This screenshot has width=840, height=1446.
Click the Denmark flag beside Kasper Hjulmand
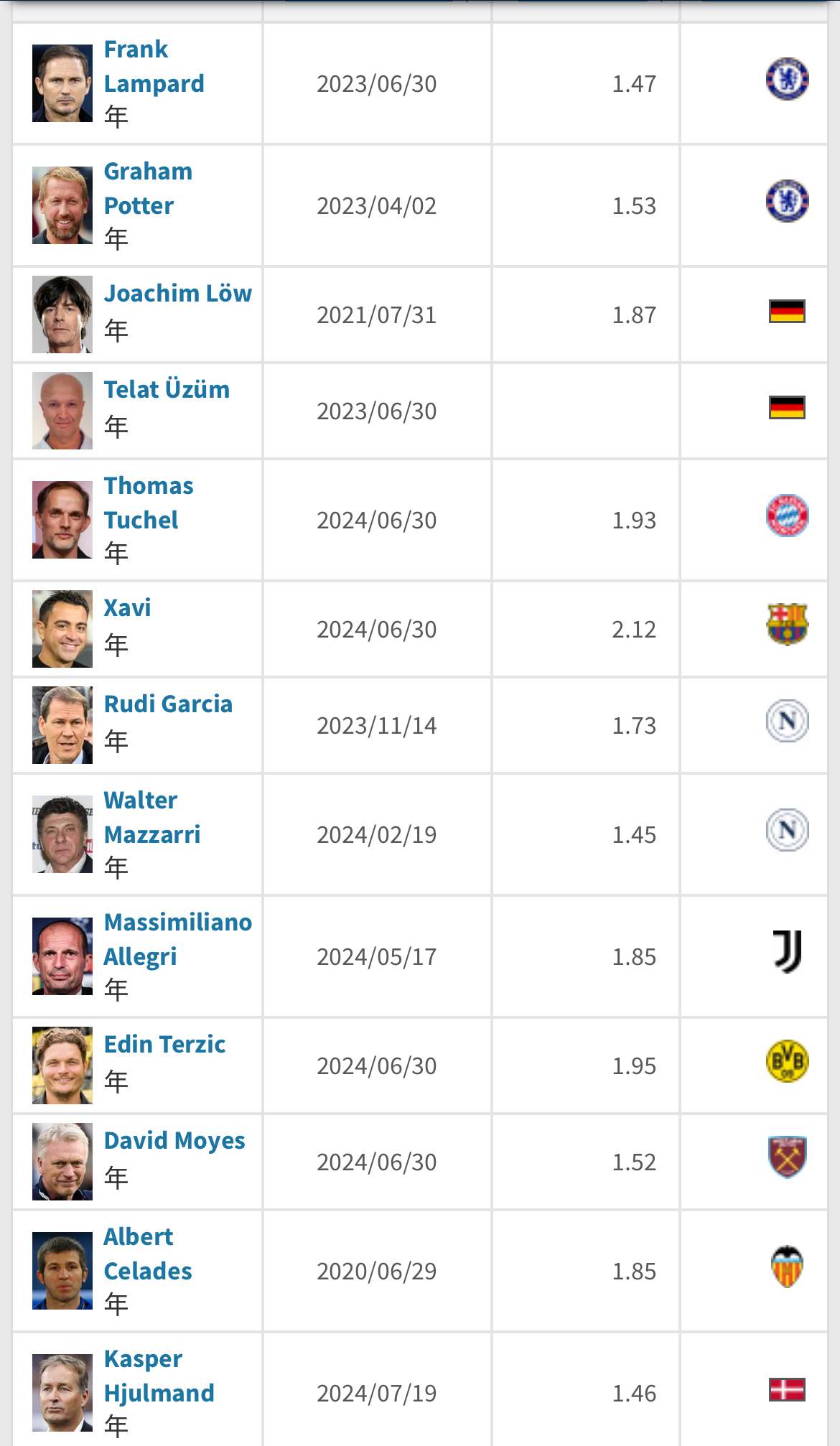[x=787, y=1390]
